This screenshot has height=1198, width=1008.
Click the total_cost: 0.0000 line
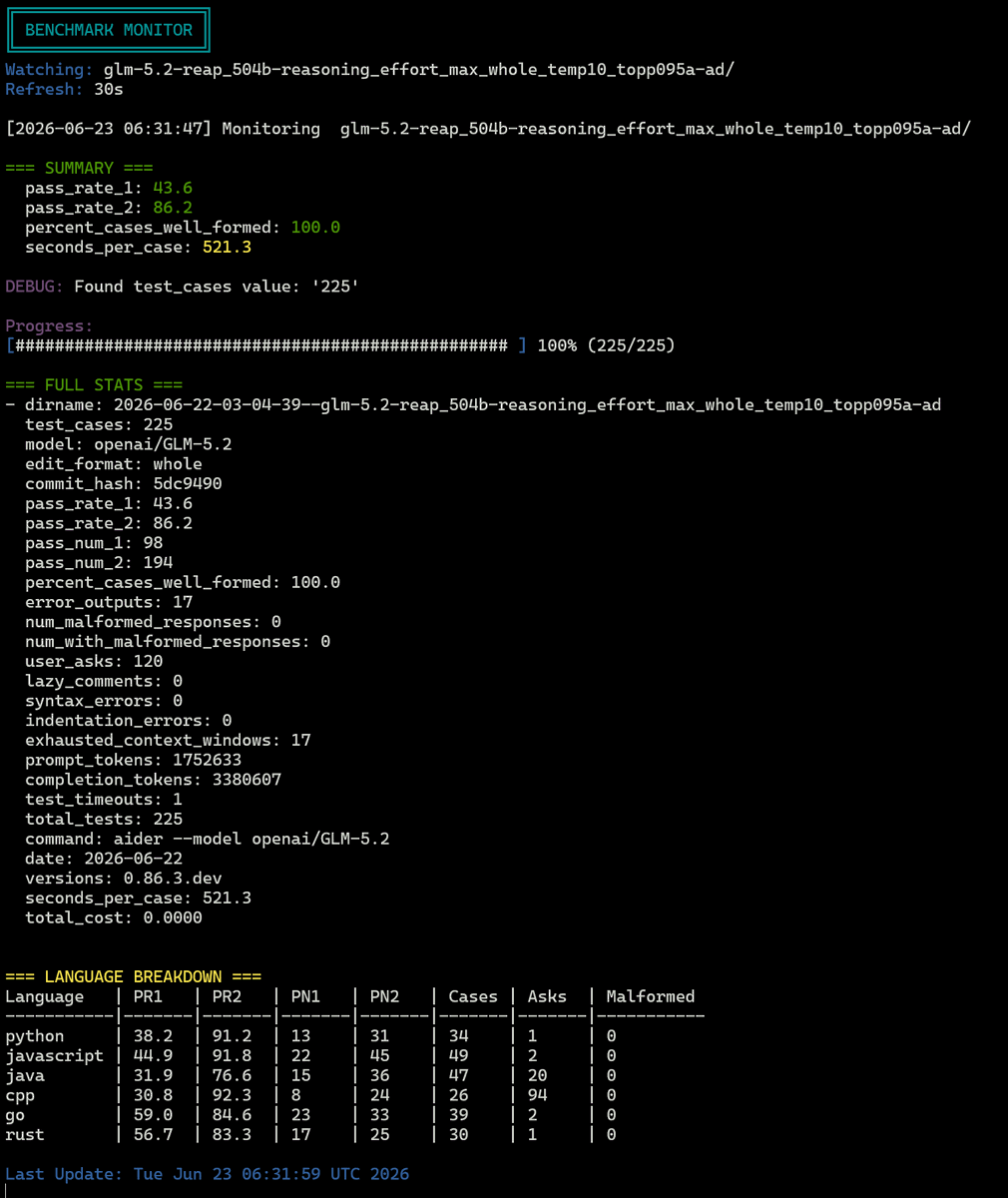(x=114, y=917)
